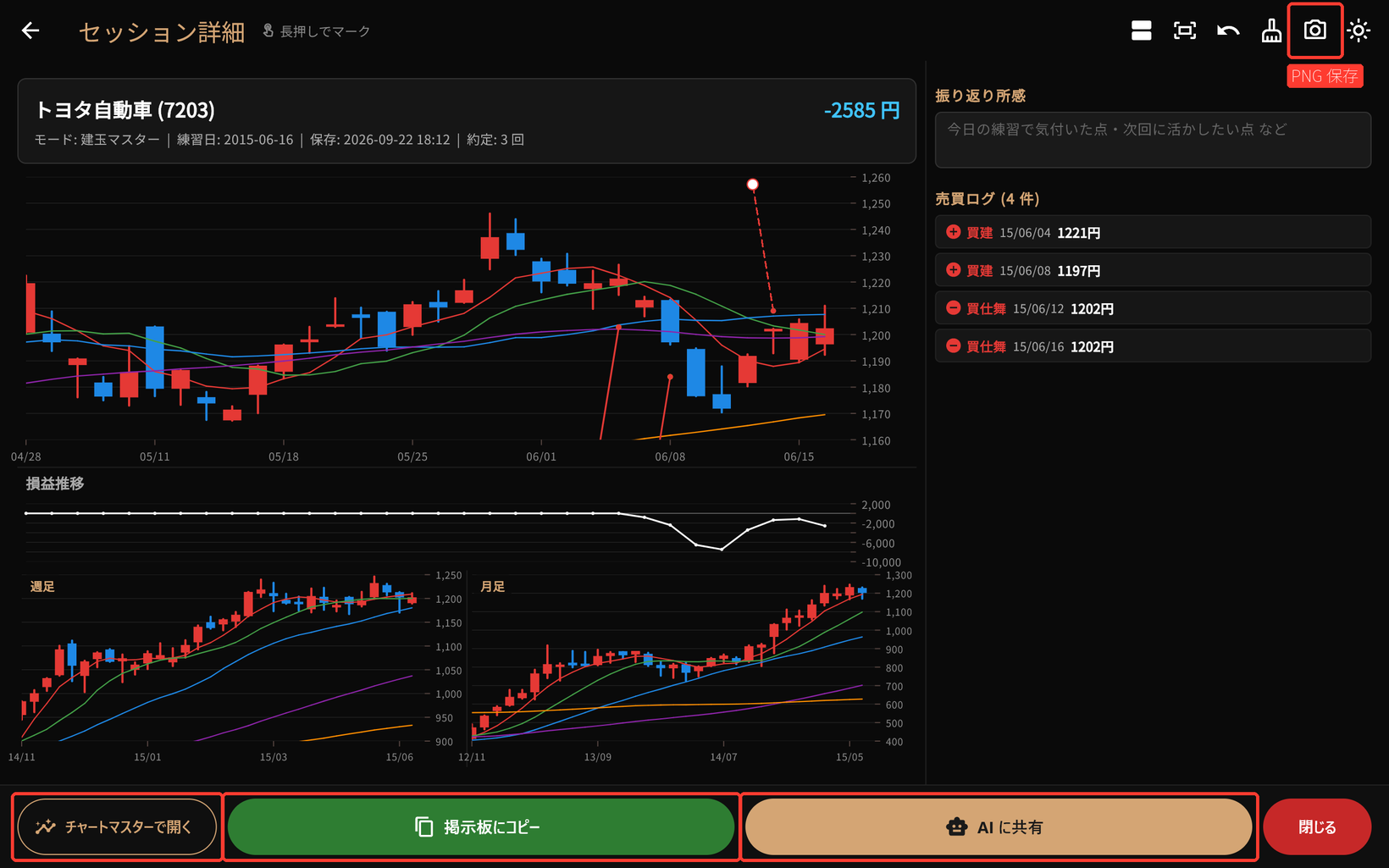Click the 練習日: 2015-06-16 text
The width and height of the screenshot is (1389, 868).
pyautogui.click(x=235, y=140)
